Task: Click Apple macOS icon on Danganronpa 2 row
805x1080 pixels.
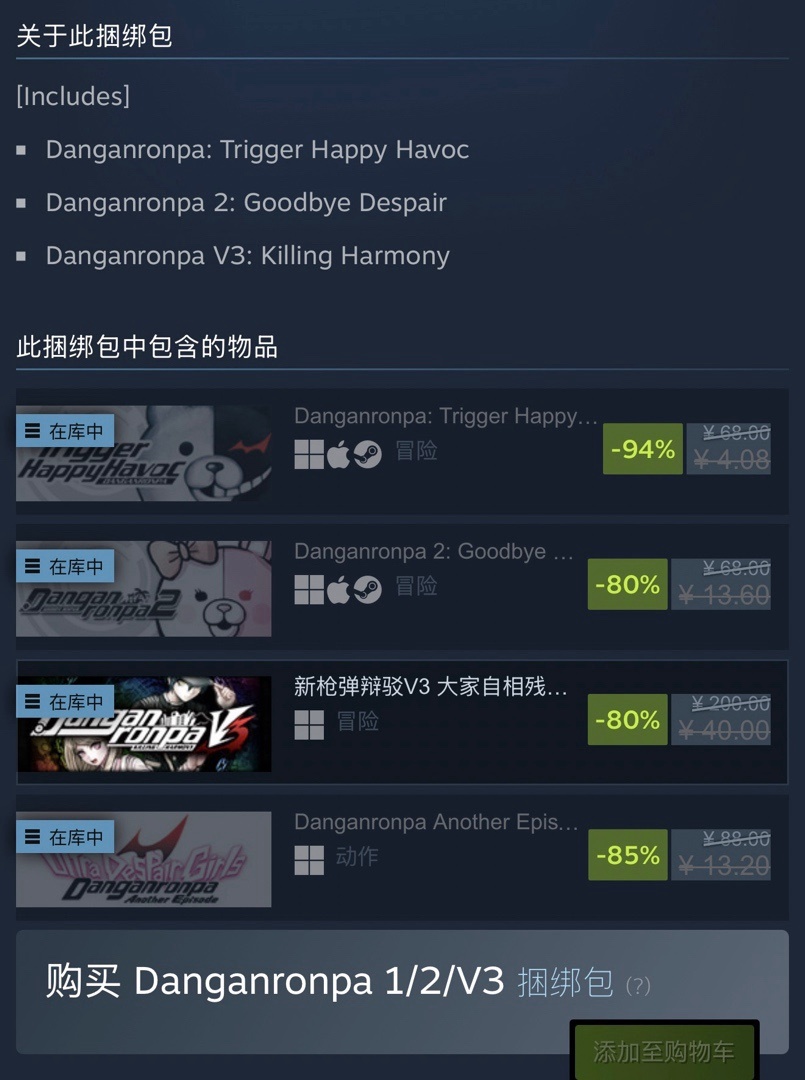Action: (338, 590)
